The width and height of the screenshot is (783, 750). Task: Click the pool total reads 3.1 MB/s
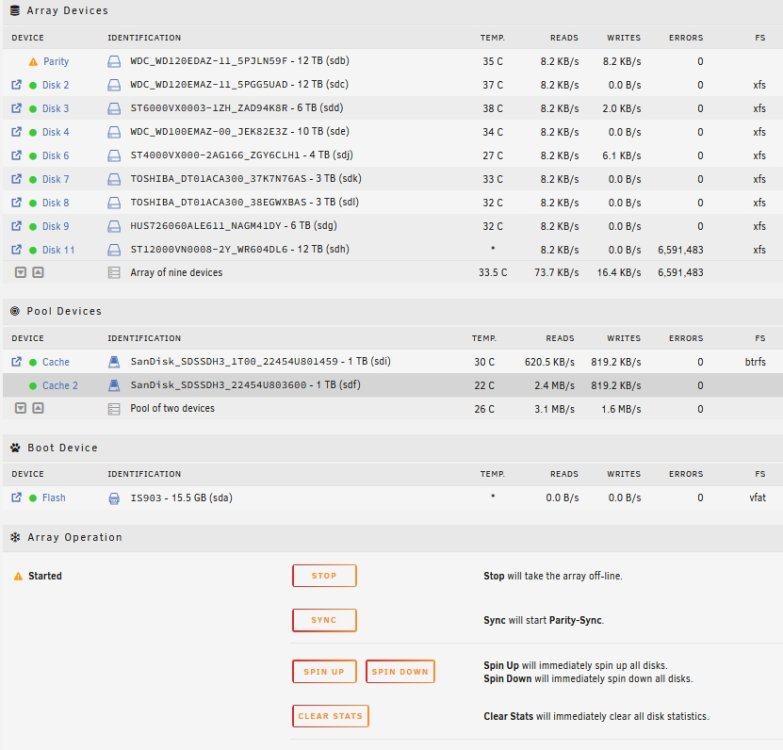554,409
